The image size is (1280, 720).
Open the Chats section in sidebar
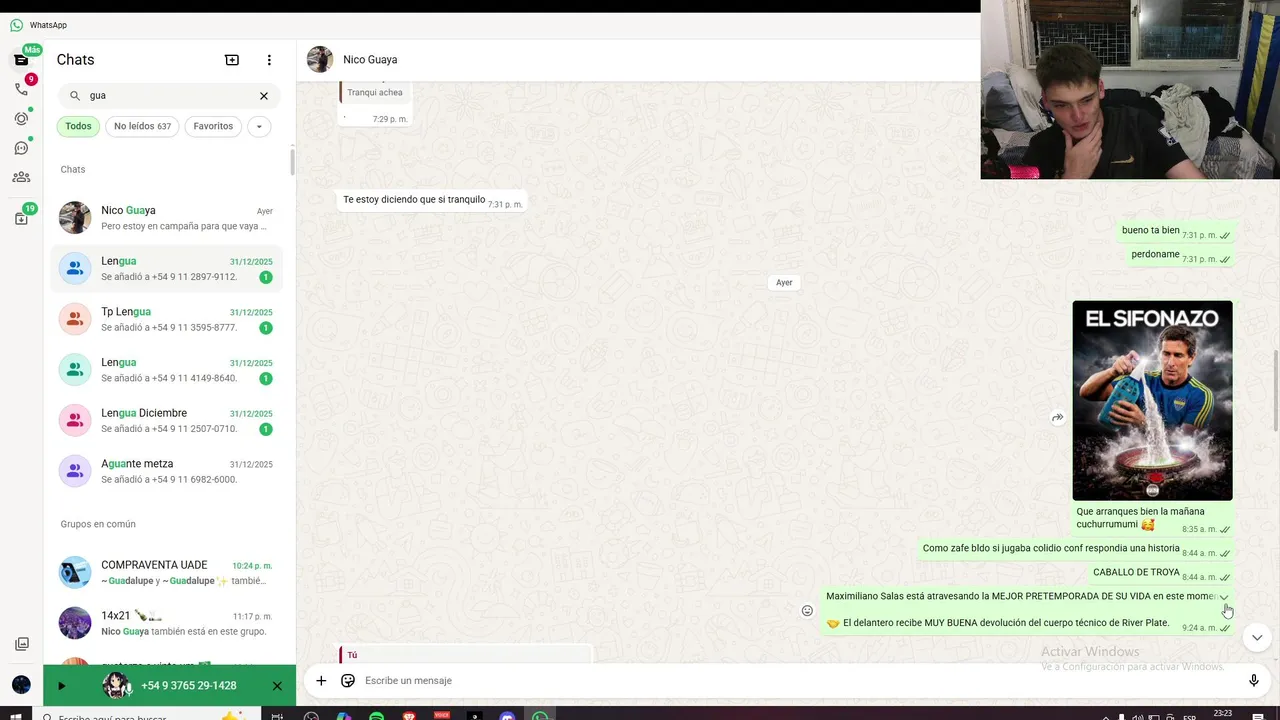tap(21, 60)
